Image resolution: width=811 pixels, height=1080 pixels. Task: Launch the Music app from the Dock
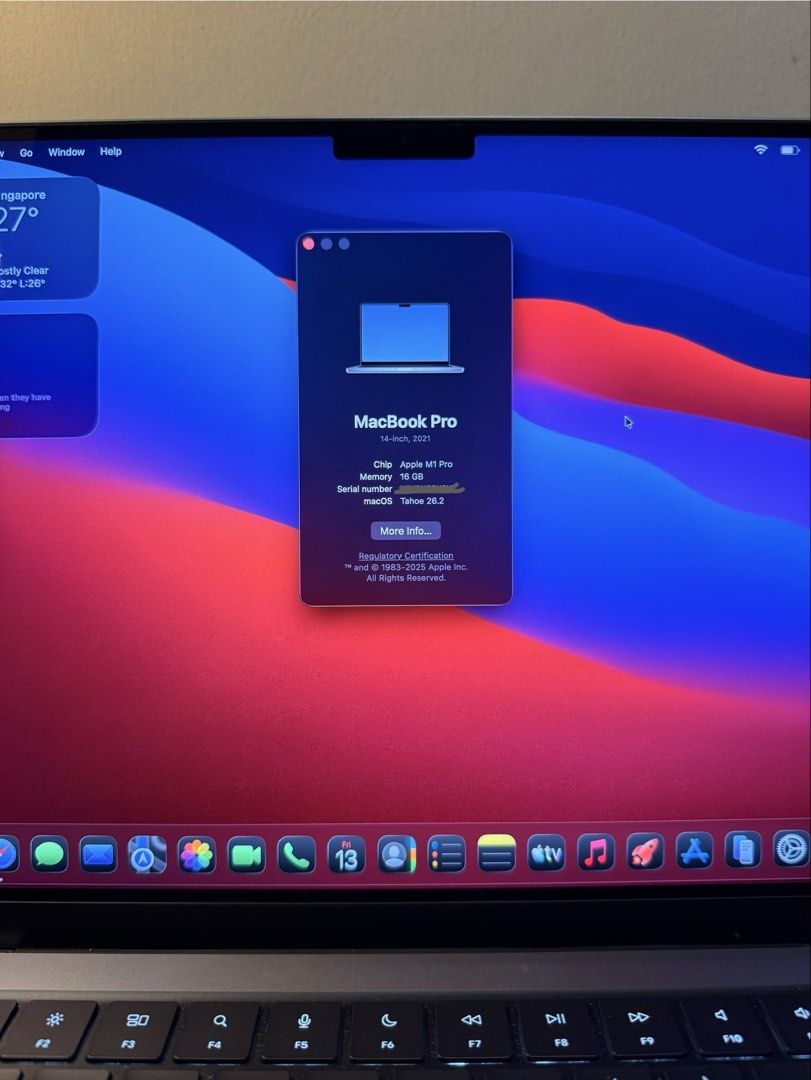pyautogui.click(x=595, y=853)
